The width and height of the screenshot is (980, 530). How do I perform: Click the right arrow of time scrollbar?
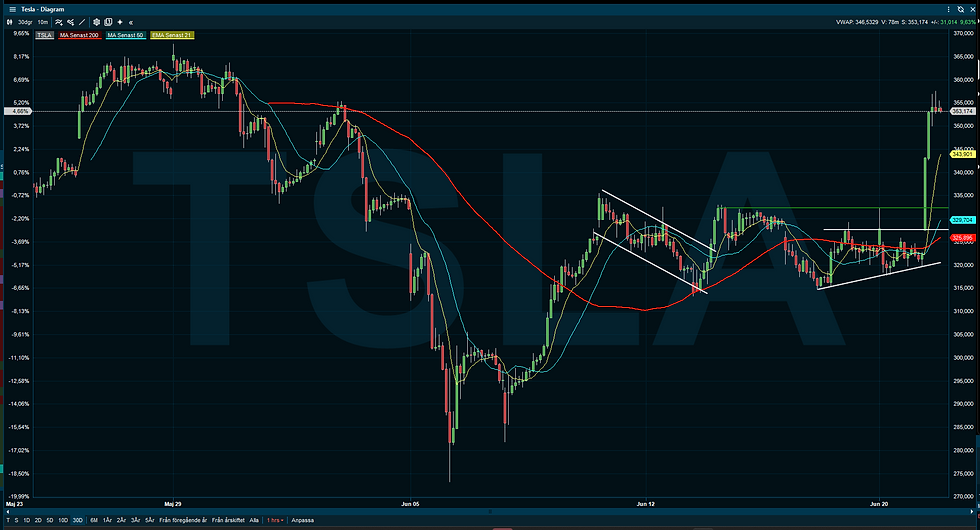(972, 511)
